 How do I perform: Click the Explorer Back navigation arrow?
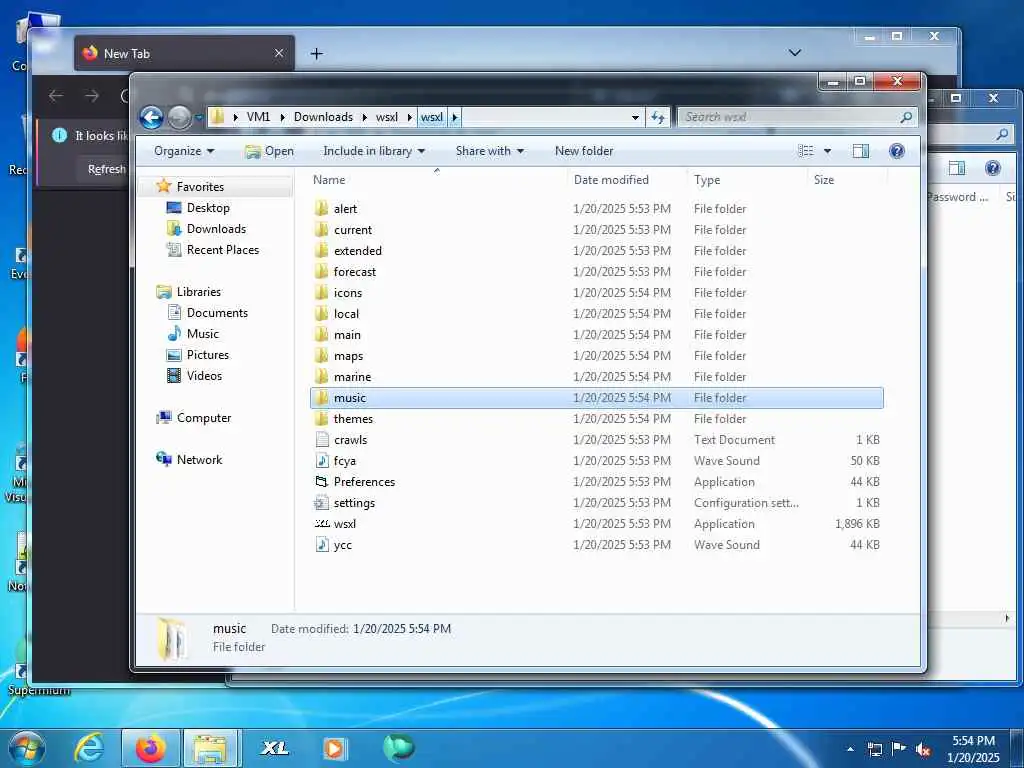pos(152,118)
